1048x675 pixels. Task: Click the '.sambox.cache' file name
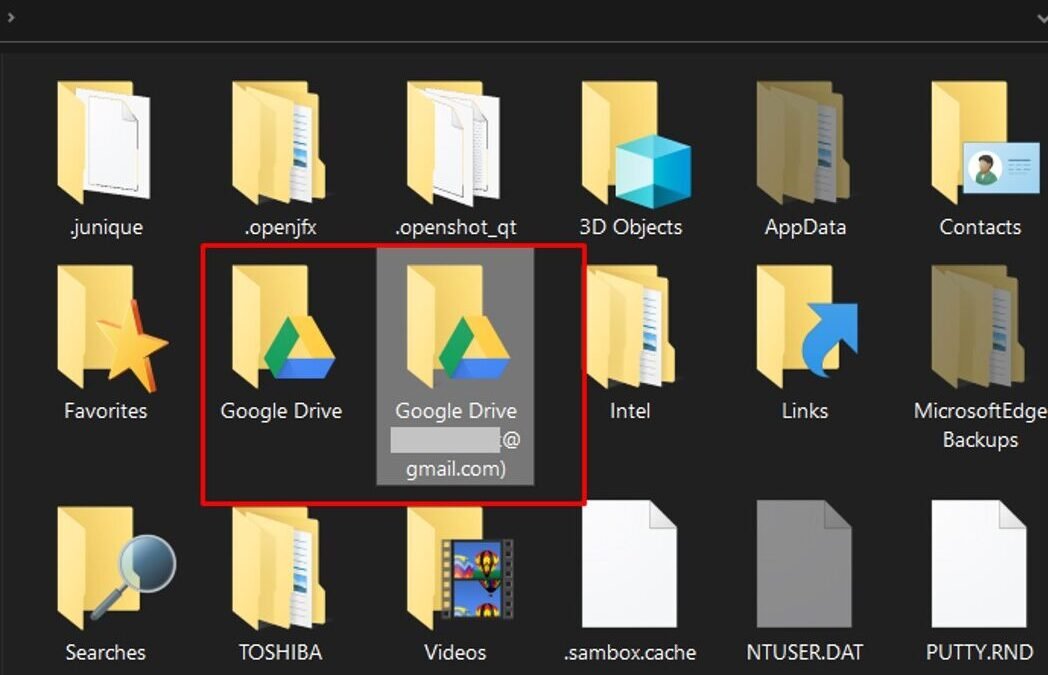point(630,652)
